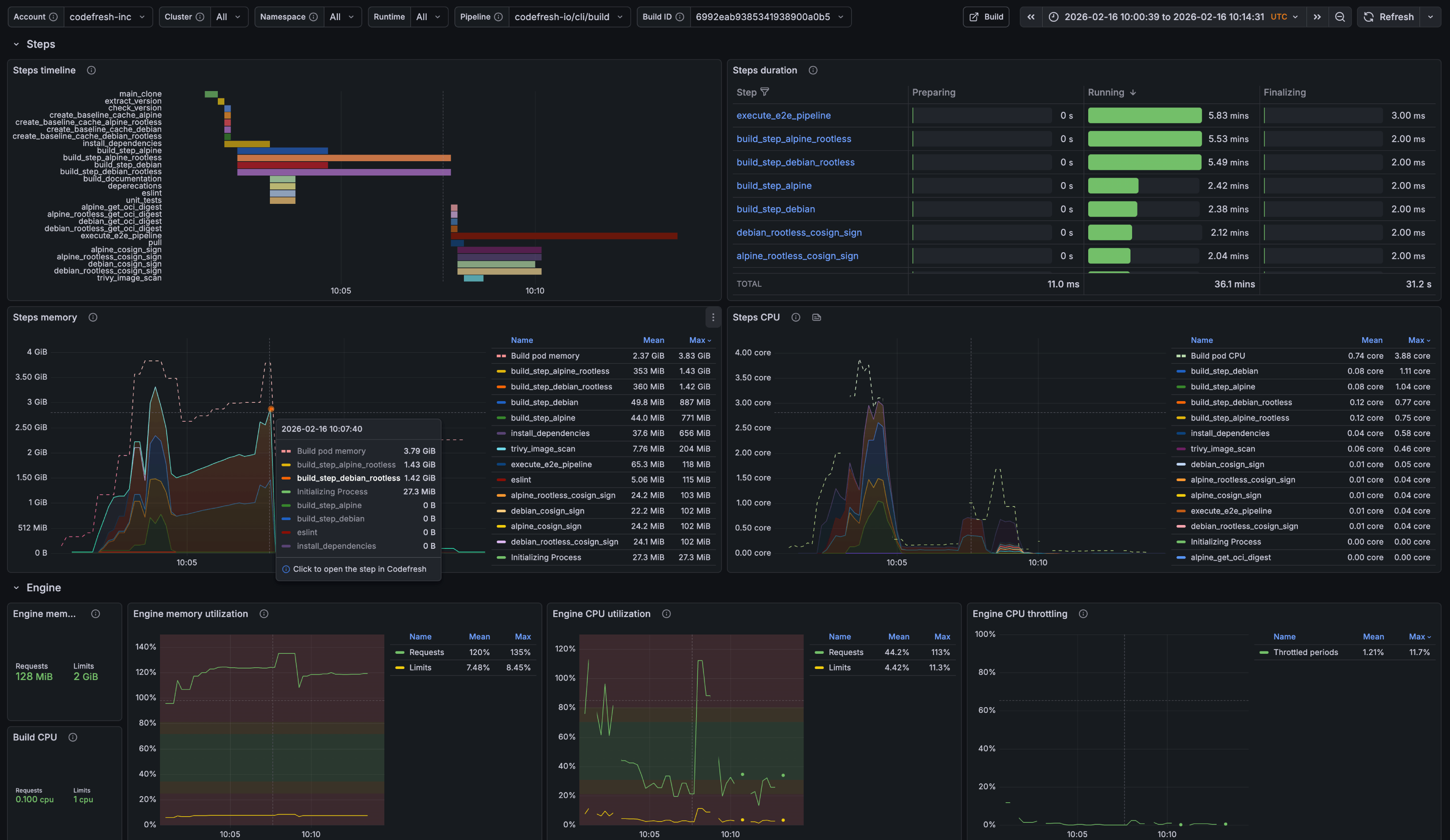Image resolution: width=1450 pixels, height=840 pixels.
Task: Click the zoom out time range icon
Action: (1340, 17)
